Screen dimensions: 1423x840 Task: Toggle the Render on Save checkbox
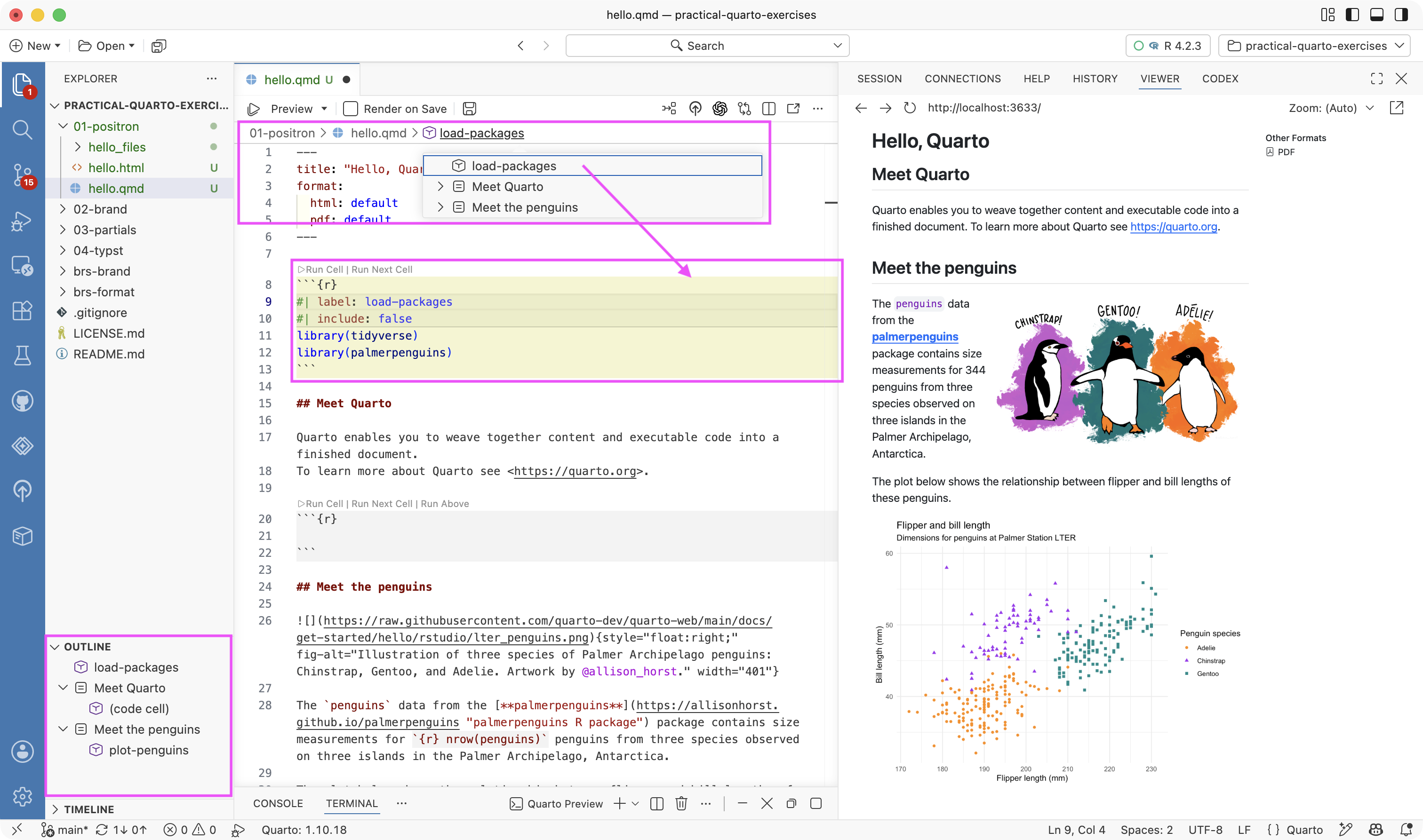(x=351, y=109)
